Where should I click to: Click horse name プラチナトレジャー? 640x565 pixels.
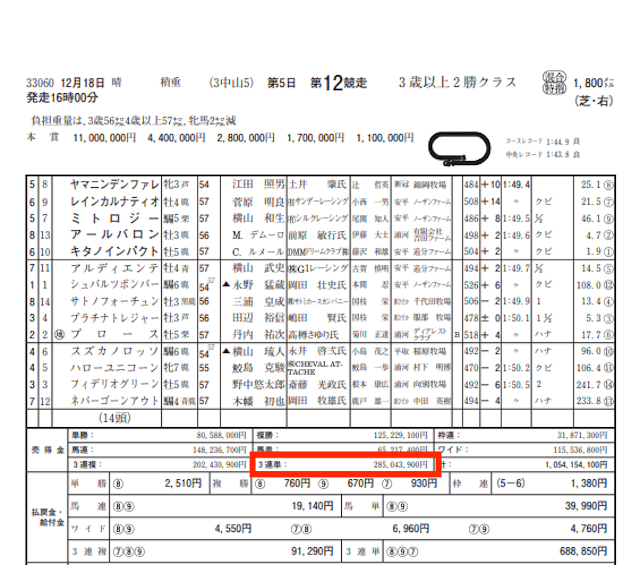[x=114, y=318]
